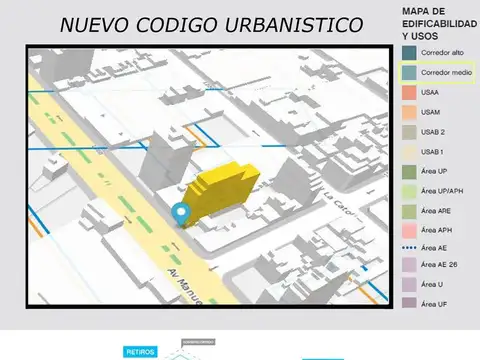This screenshot has height=360, width=480.
Task: Select the 'USAB 1' legend label
Action: pyautogui.click(x=432, y=152)
